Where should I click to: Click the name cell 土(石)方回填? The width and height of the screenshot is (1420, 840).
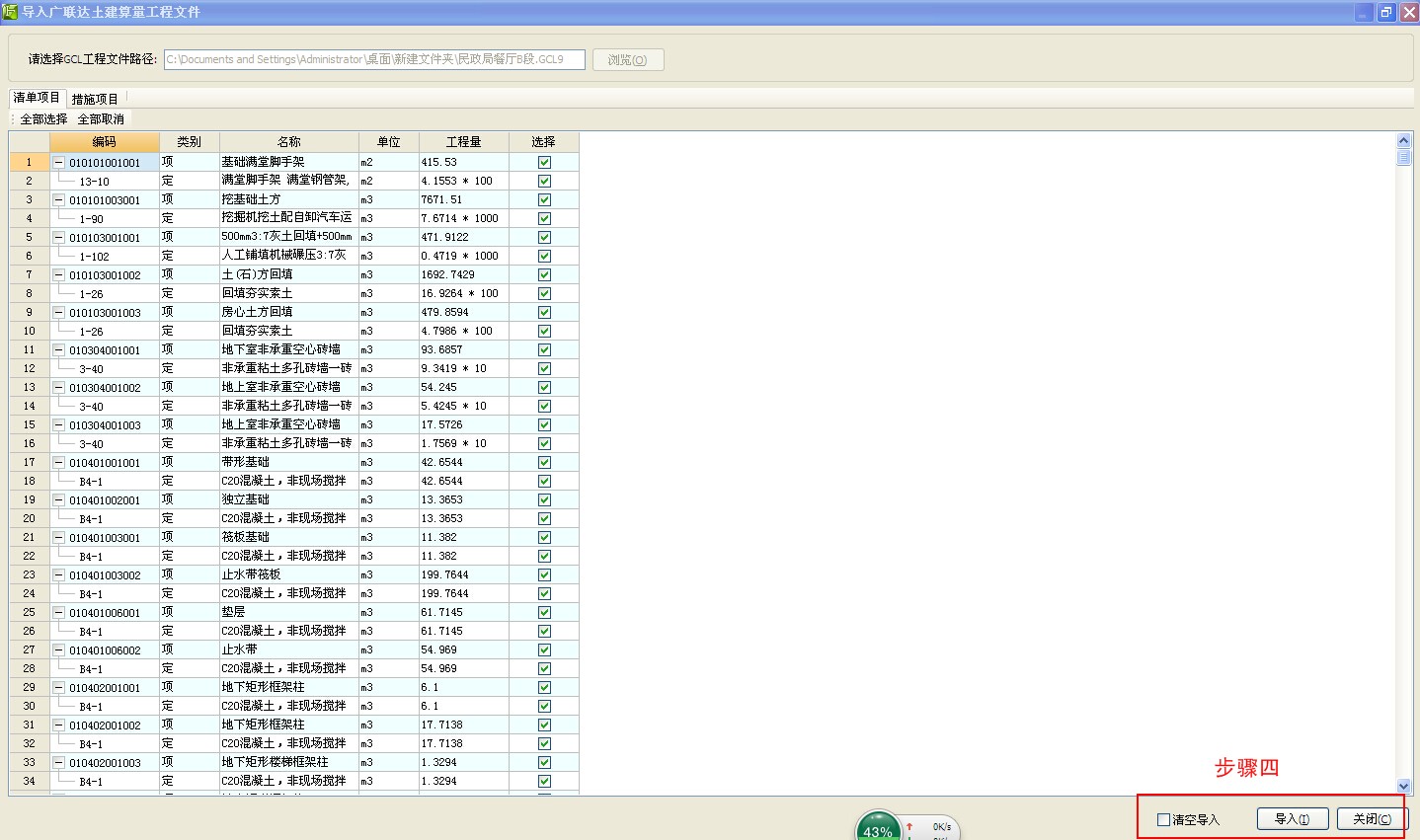coord(289,274)
